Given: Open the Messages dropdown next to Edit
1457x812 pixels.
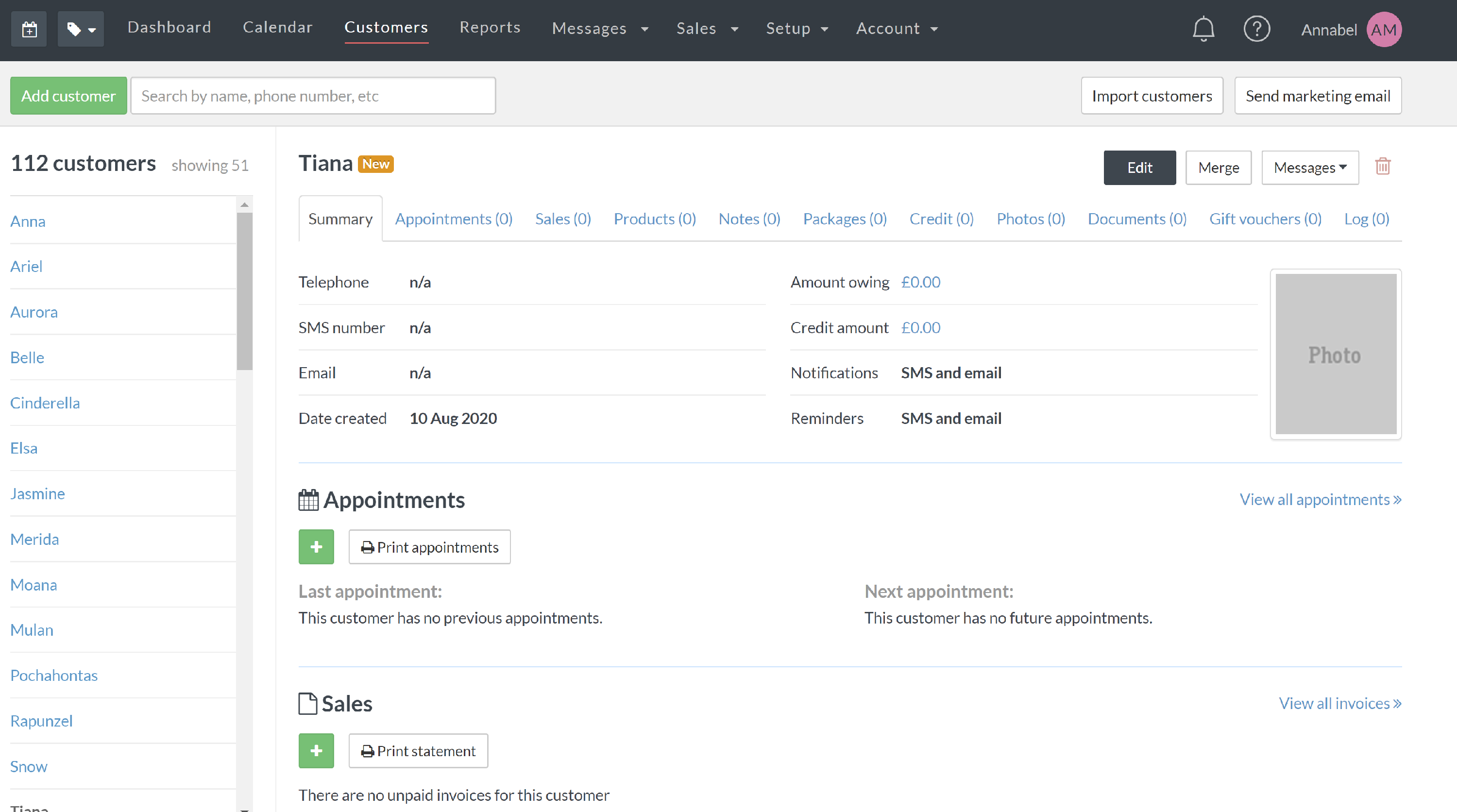Looking at the screenshot, I should click(x=1310, y=168).
